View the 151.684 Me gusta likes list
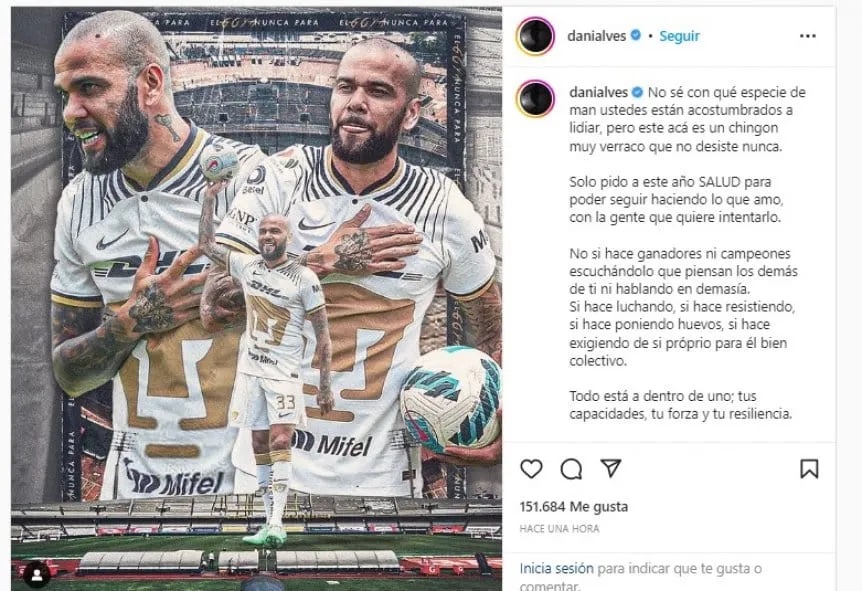This screenshot has width=862, height=591. pyautogui.click(x=573, y=506)
